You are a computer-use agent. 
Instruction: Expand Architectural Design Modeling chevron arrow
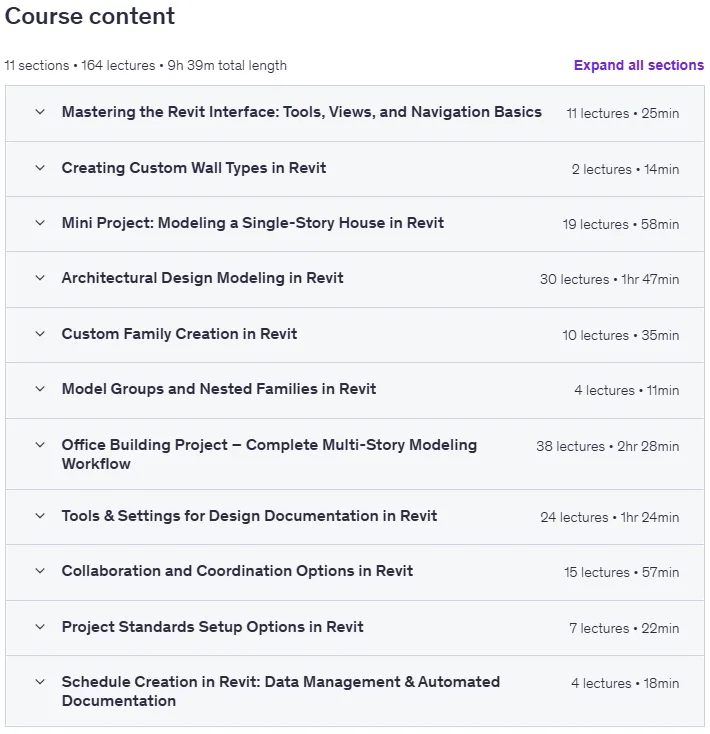[x=40, y=278]
